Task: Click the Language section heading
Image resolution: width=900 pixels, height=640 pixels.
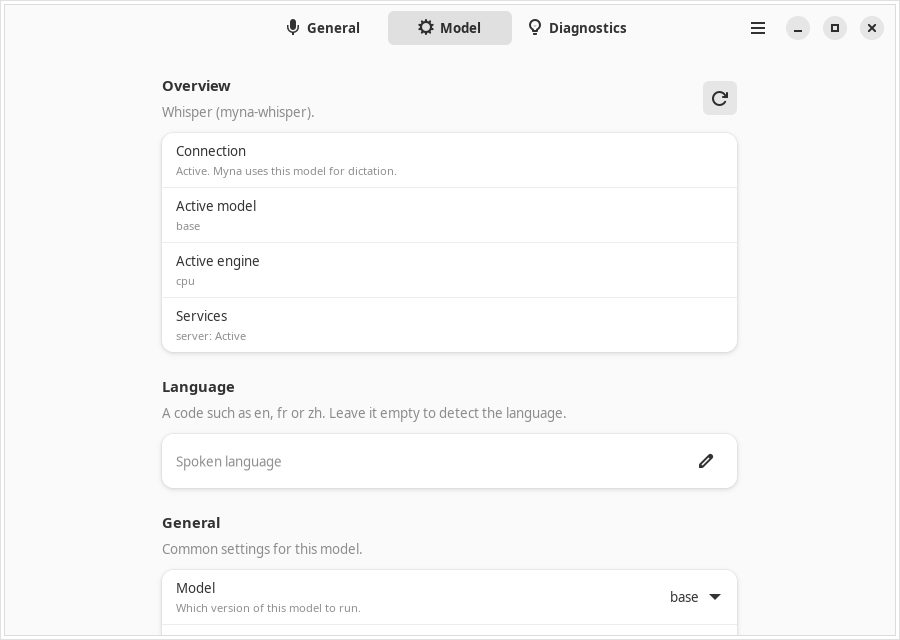Action: tap(198, 387)
